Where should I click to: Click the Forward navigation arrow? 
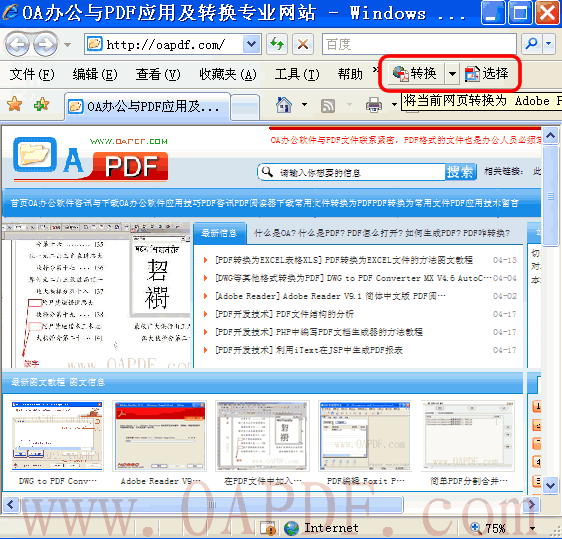pyautogui.click(x=45, y=44)
